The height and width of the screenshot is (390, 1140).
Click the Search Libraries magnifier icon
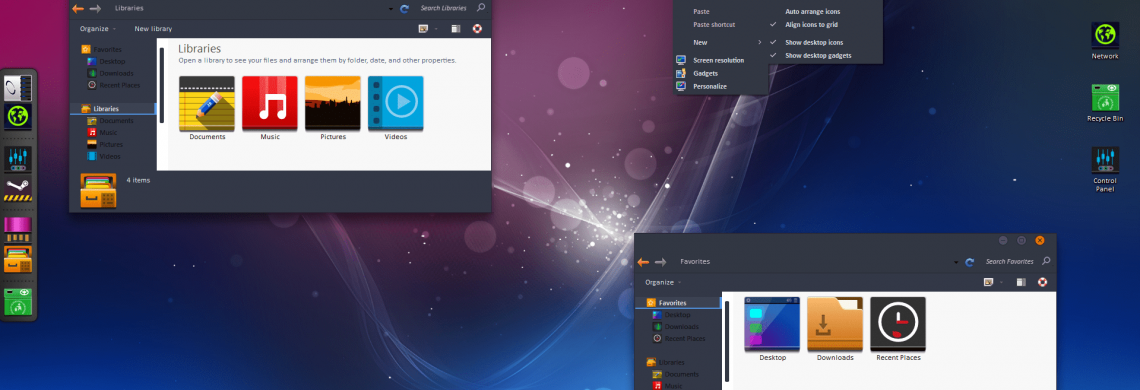coord(481,8)
